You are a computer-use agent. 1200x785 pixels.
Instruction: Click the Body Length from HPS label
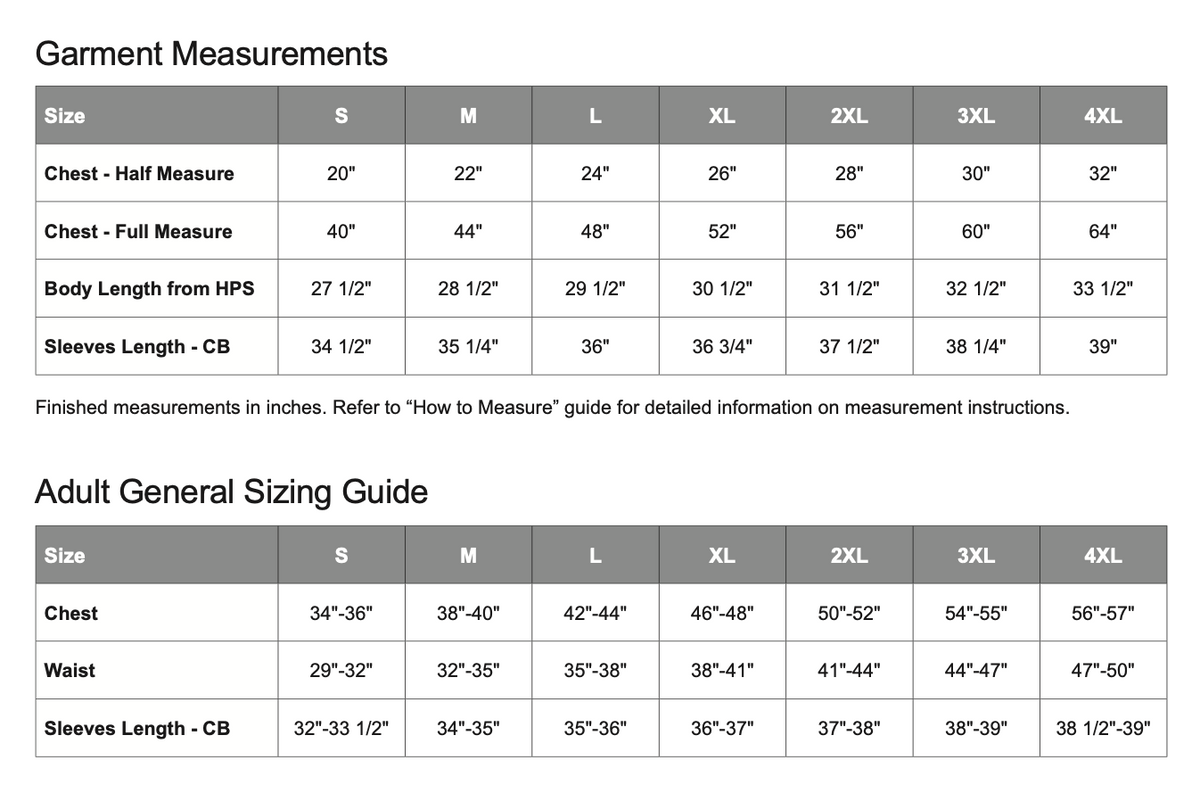click(x=150, y=289)
